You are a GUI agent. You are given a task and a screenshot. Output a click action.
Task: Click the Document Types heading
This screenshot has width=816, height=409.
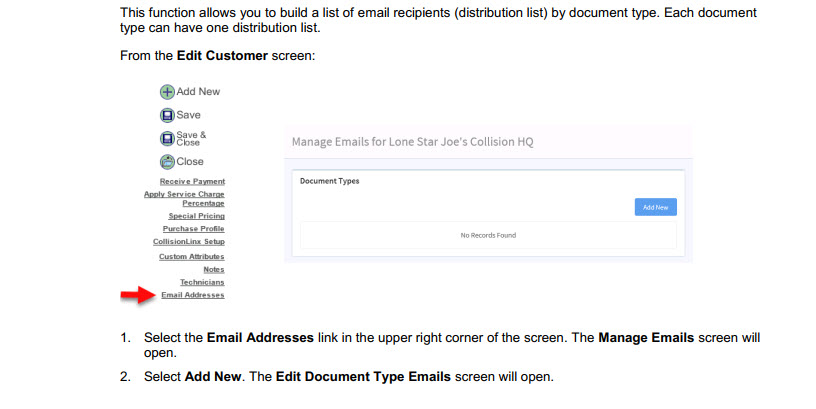(x=329, y=181)
